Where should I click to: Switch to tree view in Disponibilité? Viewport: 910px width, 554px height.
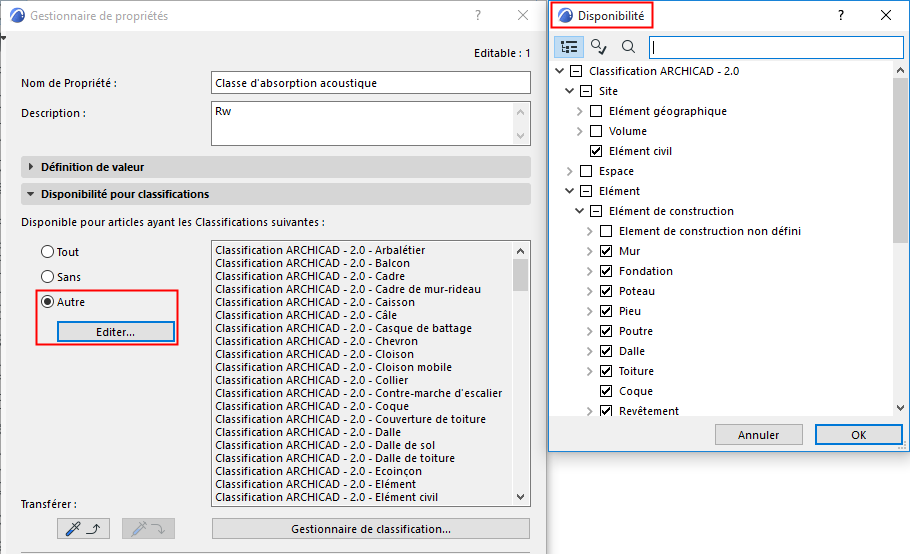[x=569, y=47]
